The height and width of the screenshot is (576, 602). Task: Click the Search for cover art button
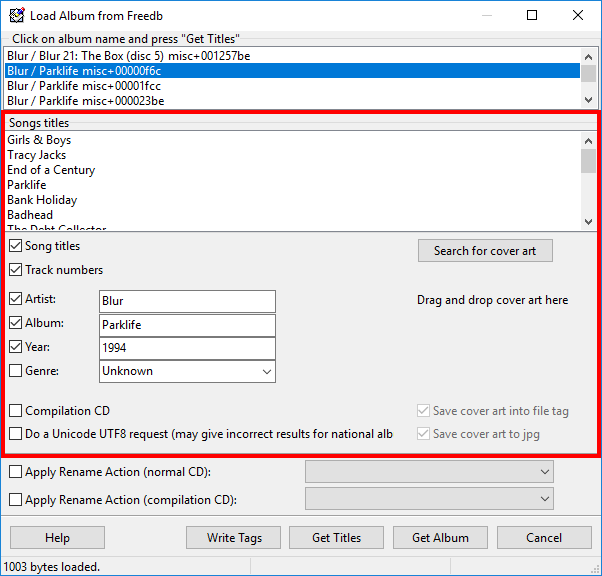[485, 251]
